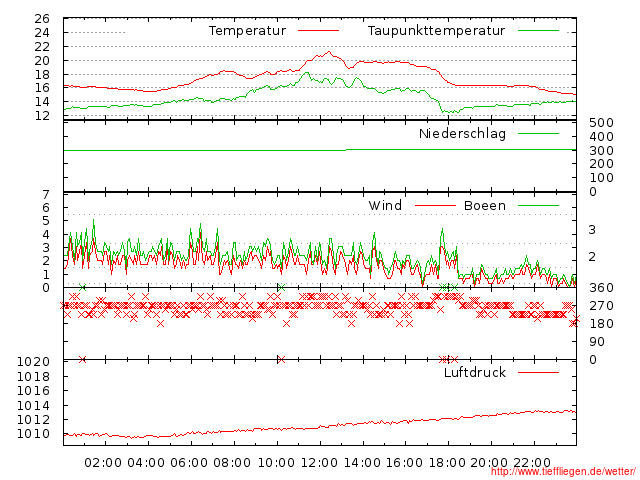
Task: Click the green Boeen legend line
Action: click(x=538, y=205)
